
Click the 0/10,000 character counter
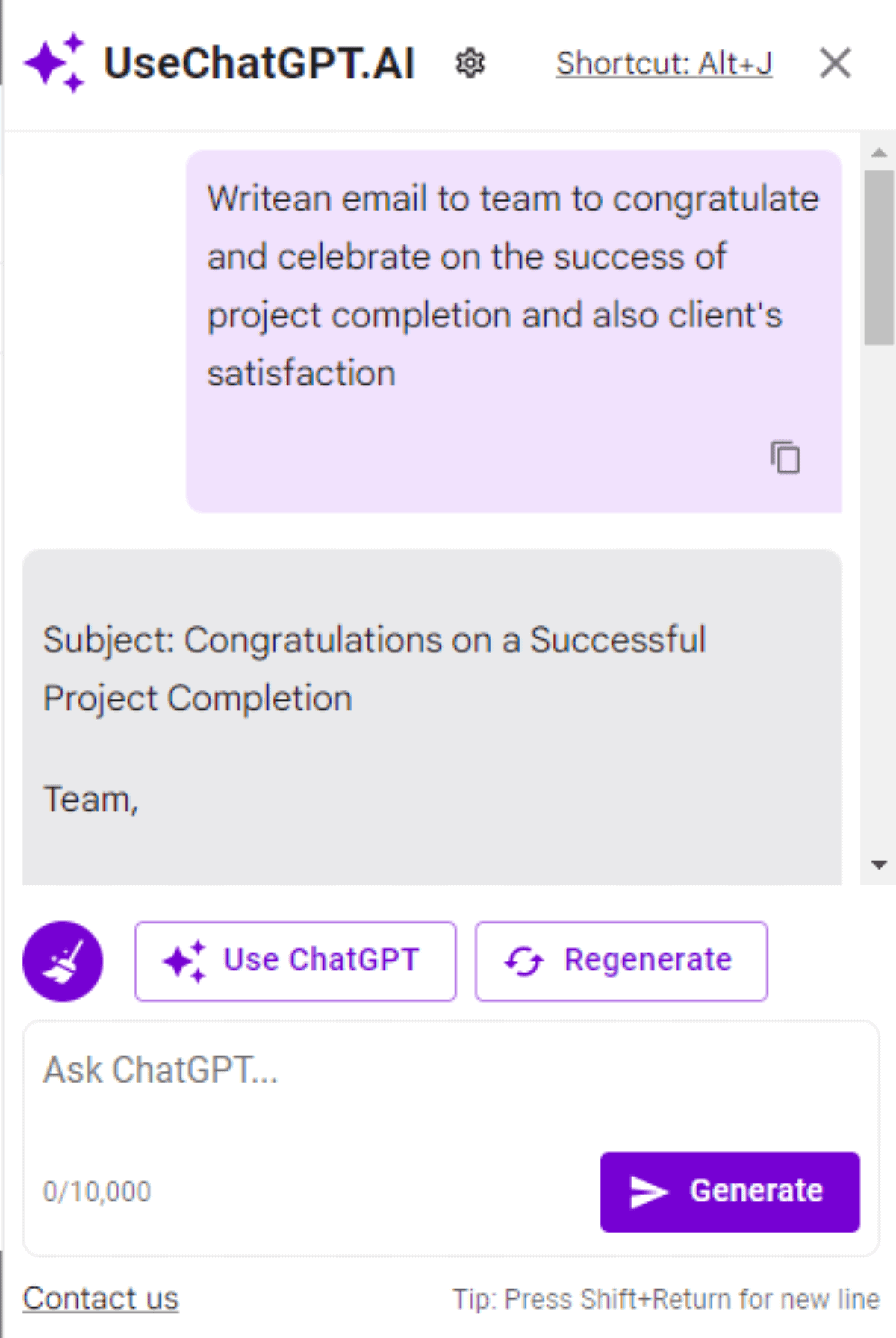click(97, 1191)
